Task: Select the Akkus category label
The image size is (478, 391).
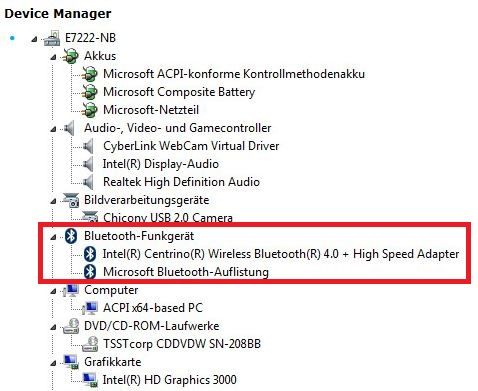Action: pyautogui.click(x=100, y=56)
